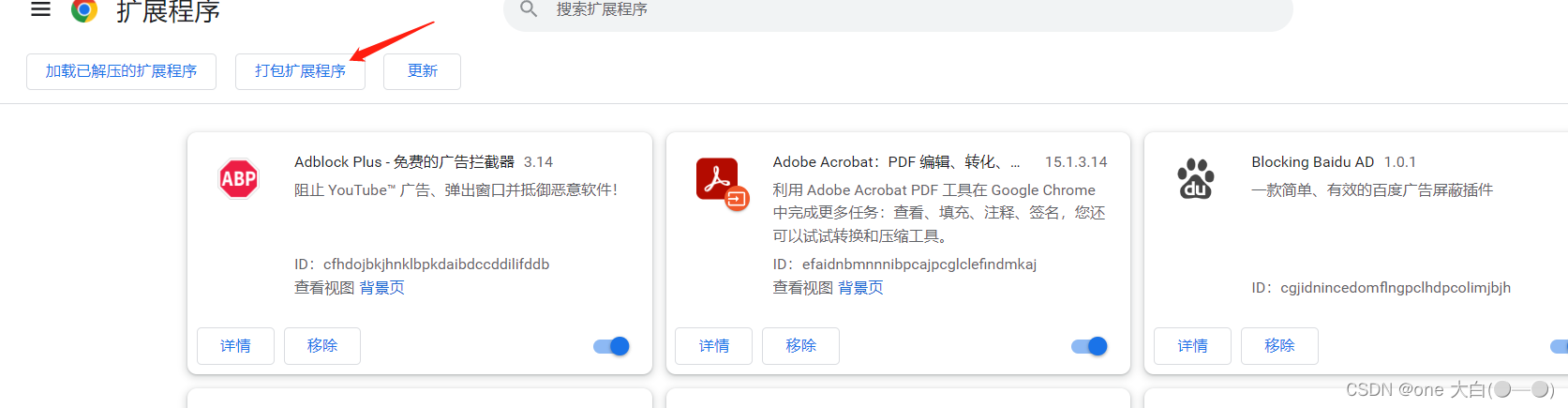Open the hamburger main menu
Screen dimensions: 1568x408
click(40, 9)
